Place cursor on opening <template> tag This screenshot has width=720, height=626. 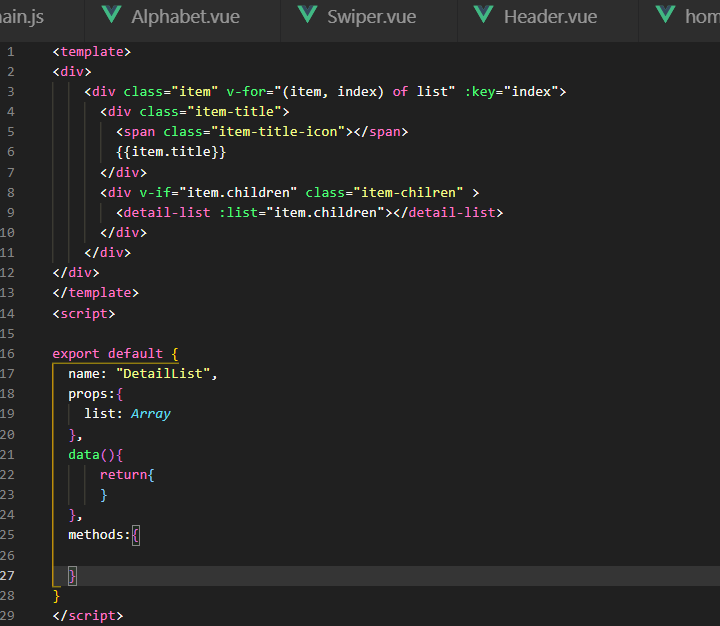(92, 52)
